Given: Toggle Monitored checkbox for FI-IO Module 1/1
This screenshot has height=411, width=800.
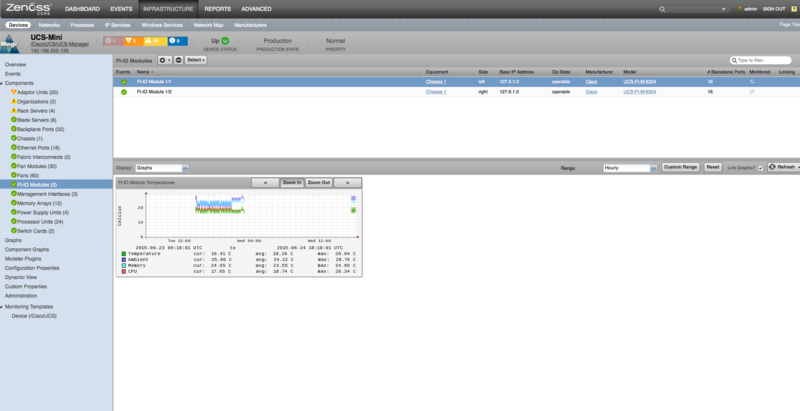Looking at the screenshot, I should [752, 82].
